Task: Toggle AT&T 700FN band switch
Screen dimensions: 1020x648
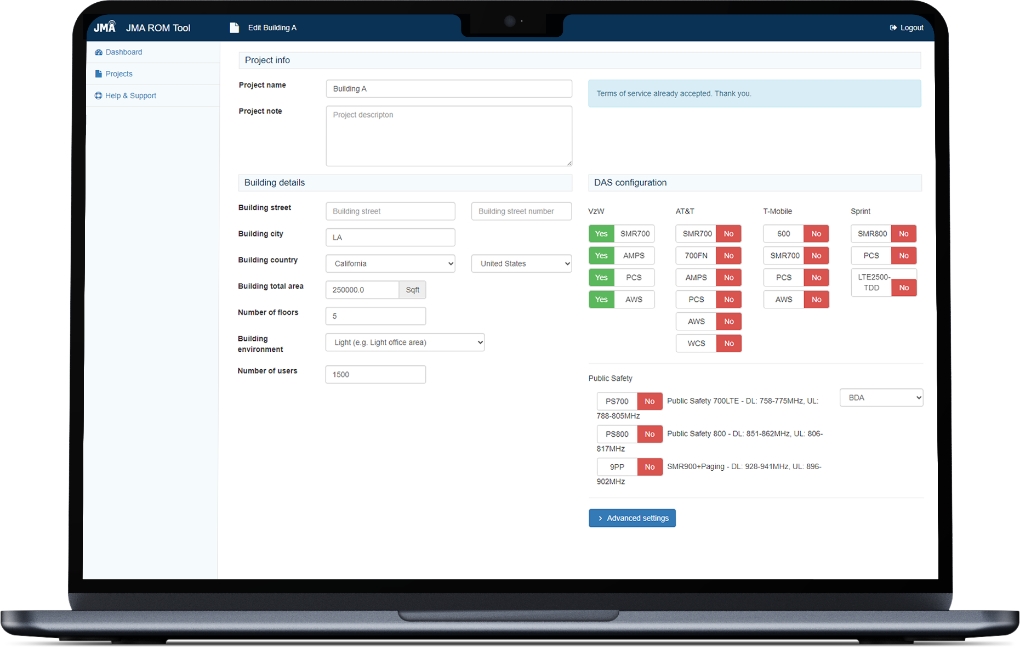Action: (728, 255)
